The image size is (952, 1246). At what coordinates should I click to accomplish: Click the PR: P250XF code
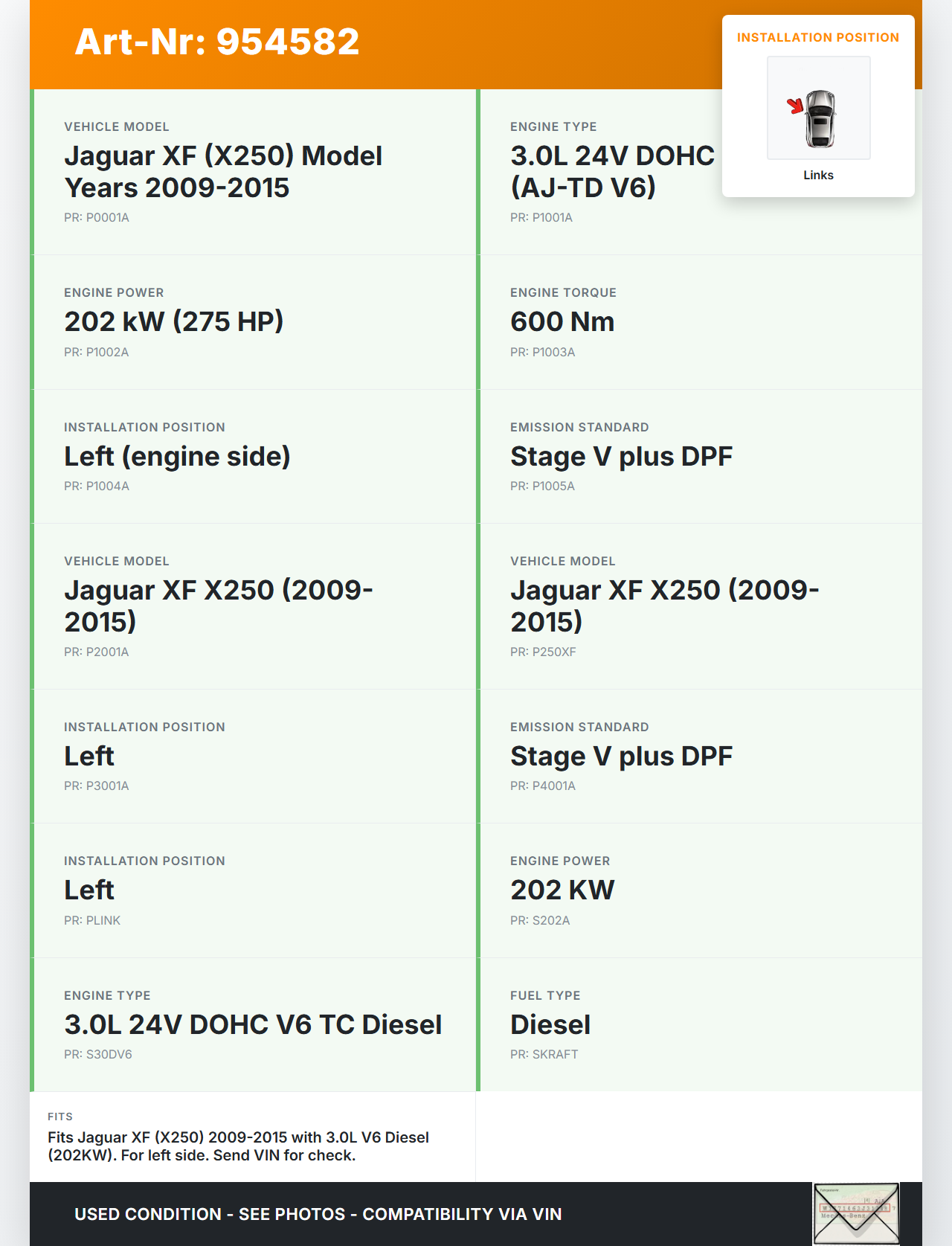coord(543,652)
